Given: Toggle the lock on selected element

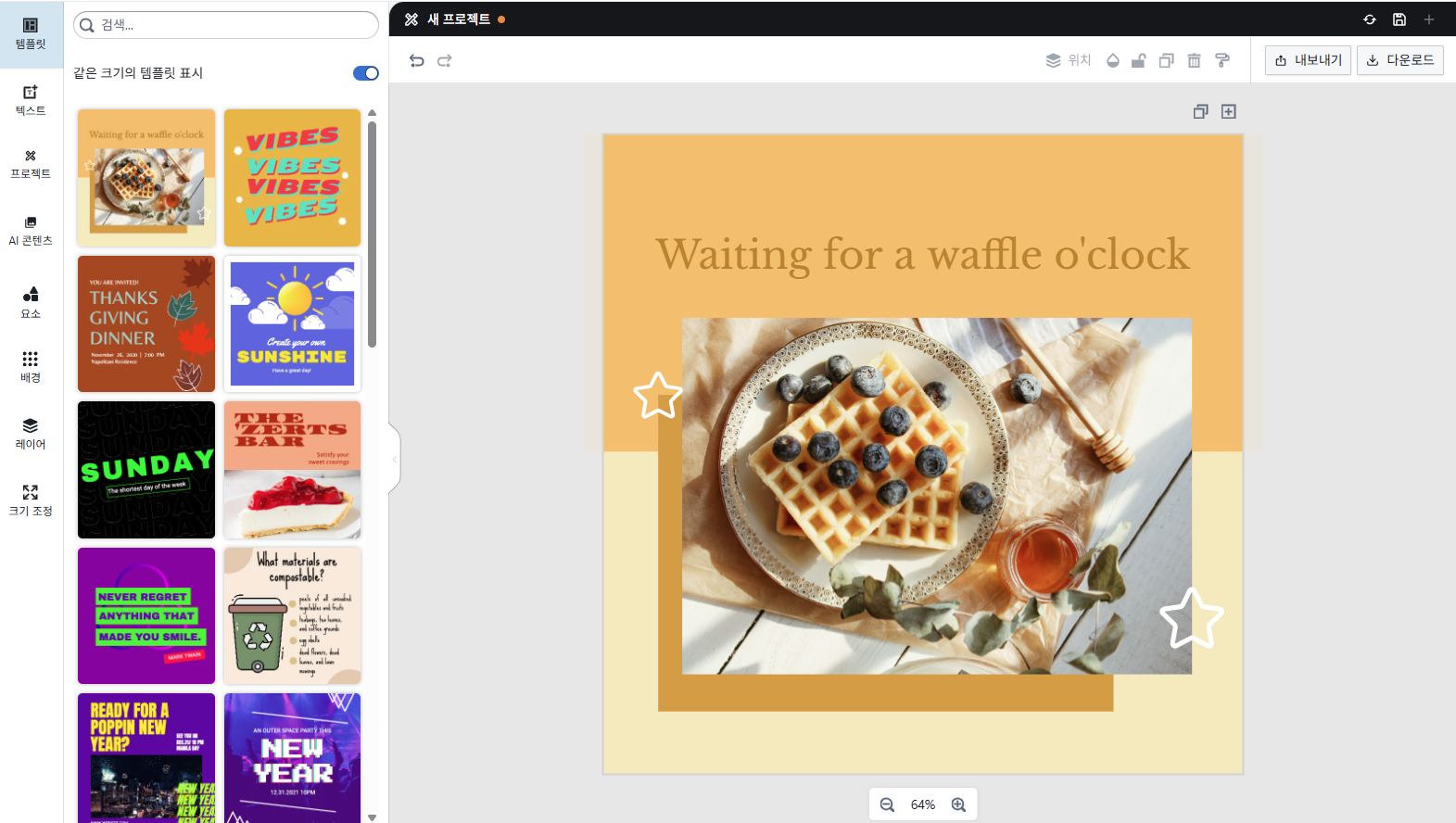Looking at the screenshot, I should tap(1139, 60).
